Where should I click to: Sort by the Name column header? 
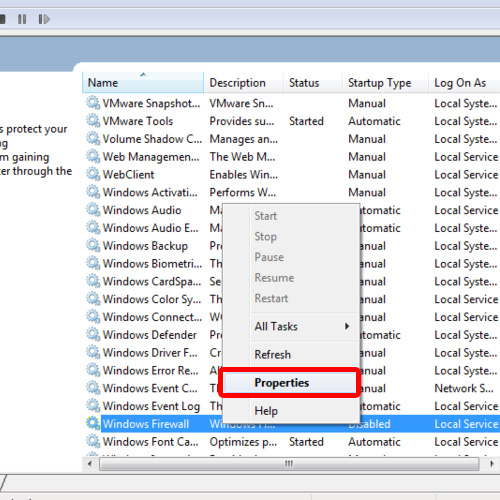point(143,82)
